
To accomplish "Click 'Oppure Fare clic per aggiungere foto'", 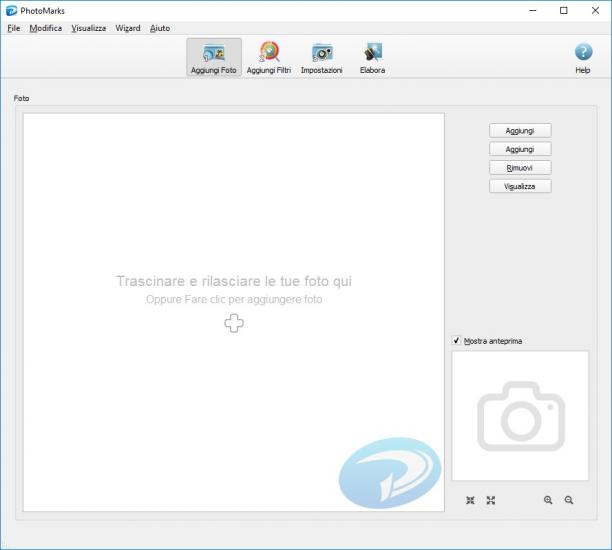I will 234,299.
